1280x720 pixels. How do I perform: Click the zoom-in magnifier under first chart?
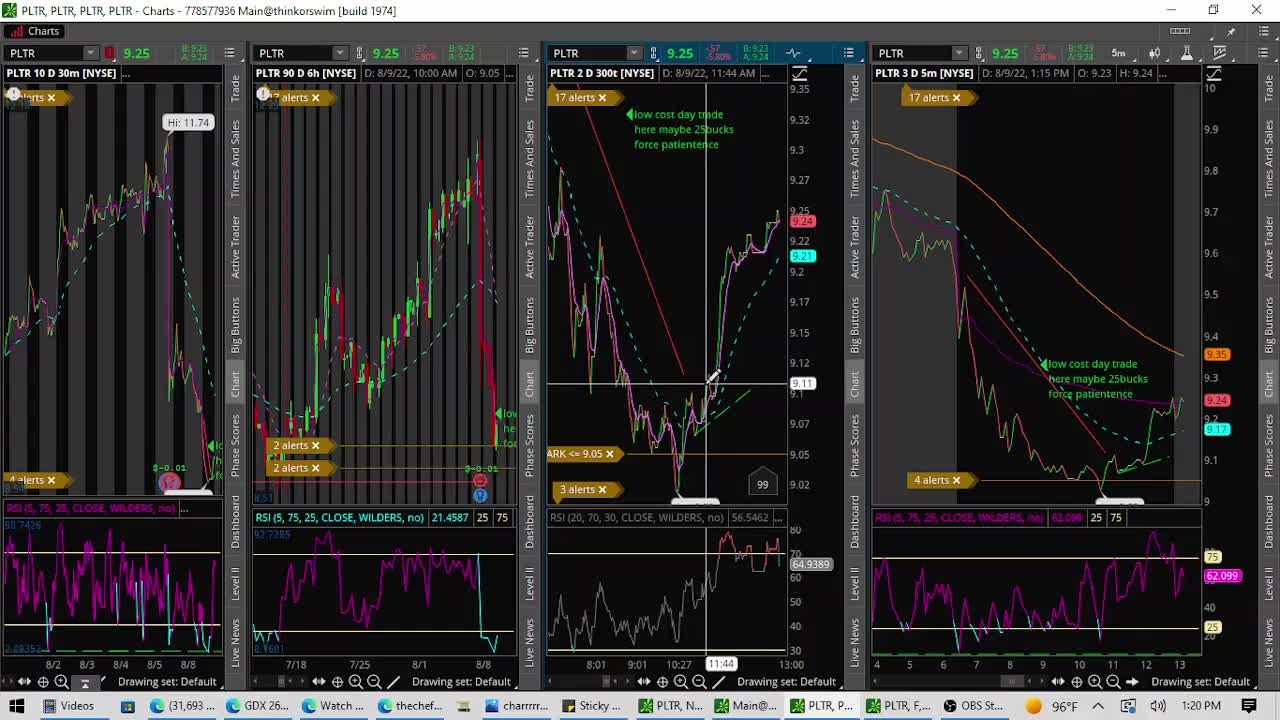[61, 682]
